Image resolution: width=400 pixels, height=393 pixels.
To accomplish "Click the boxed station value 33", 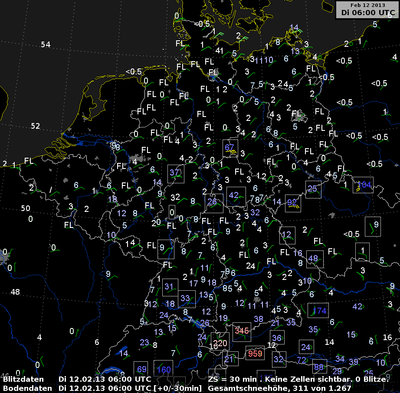I will (x=186, y=298).
